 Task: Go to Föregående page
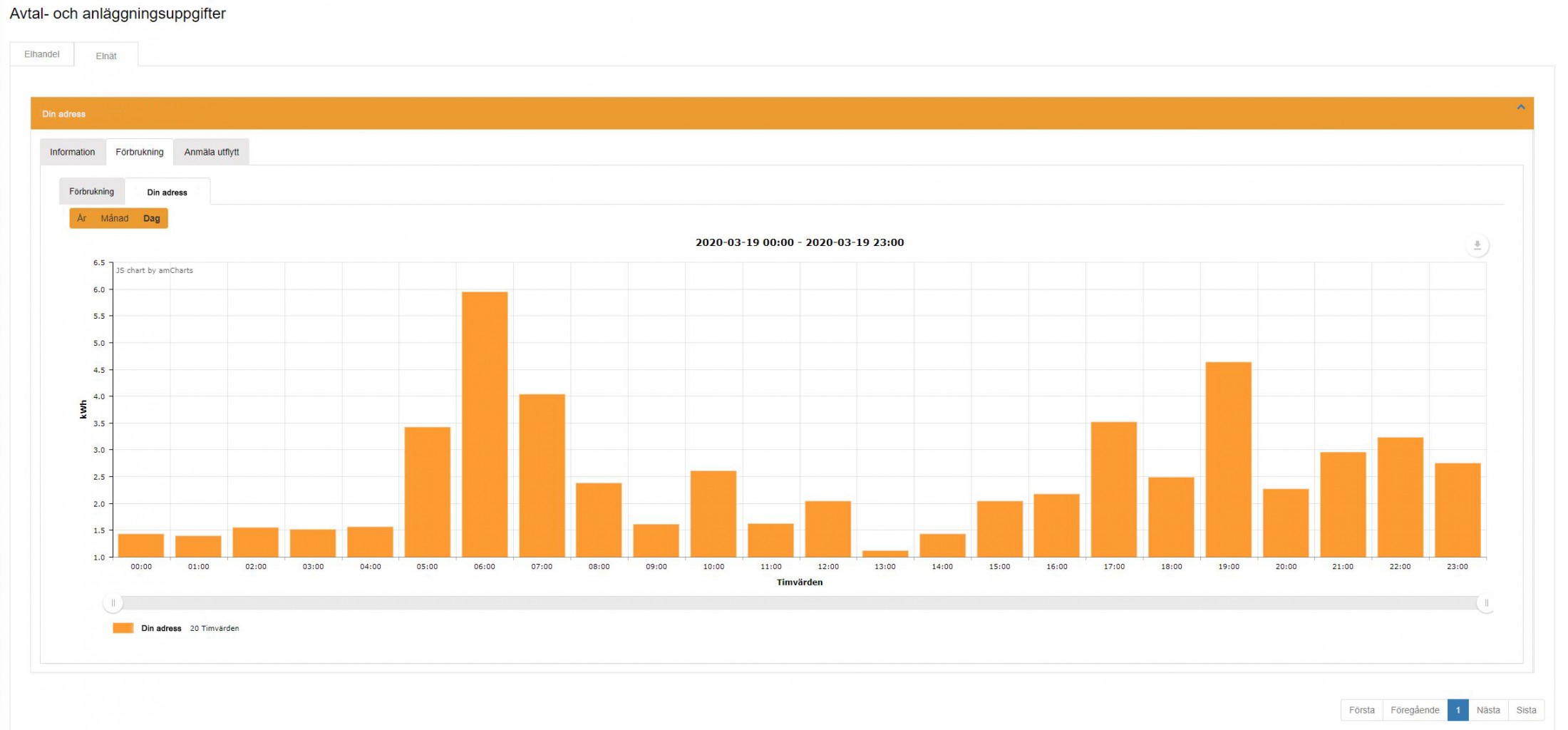pyautogui.click(x=1415, y=710)
